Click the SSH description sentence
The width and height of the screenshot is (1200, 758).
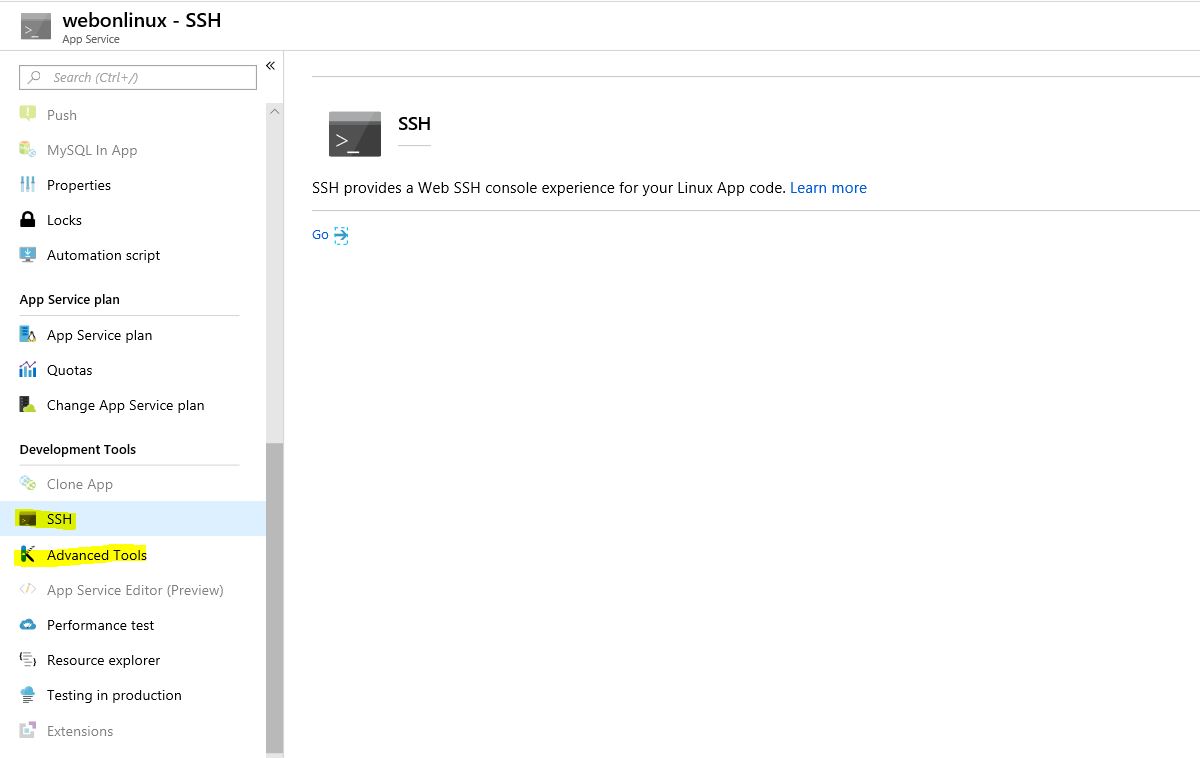(549, 188)
